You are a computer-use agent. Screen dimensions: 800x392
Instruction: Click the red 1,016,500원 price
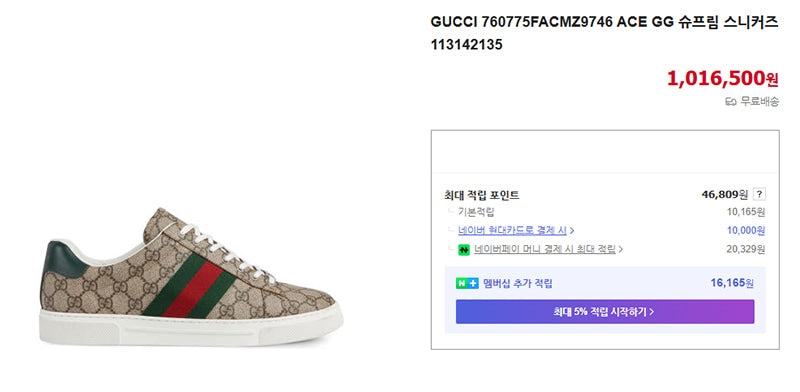pyautogui.click(x=722, y=78)
